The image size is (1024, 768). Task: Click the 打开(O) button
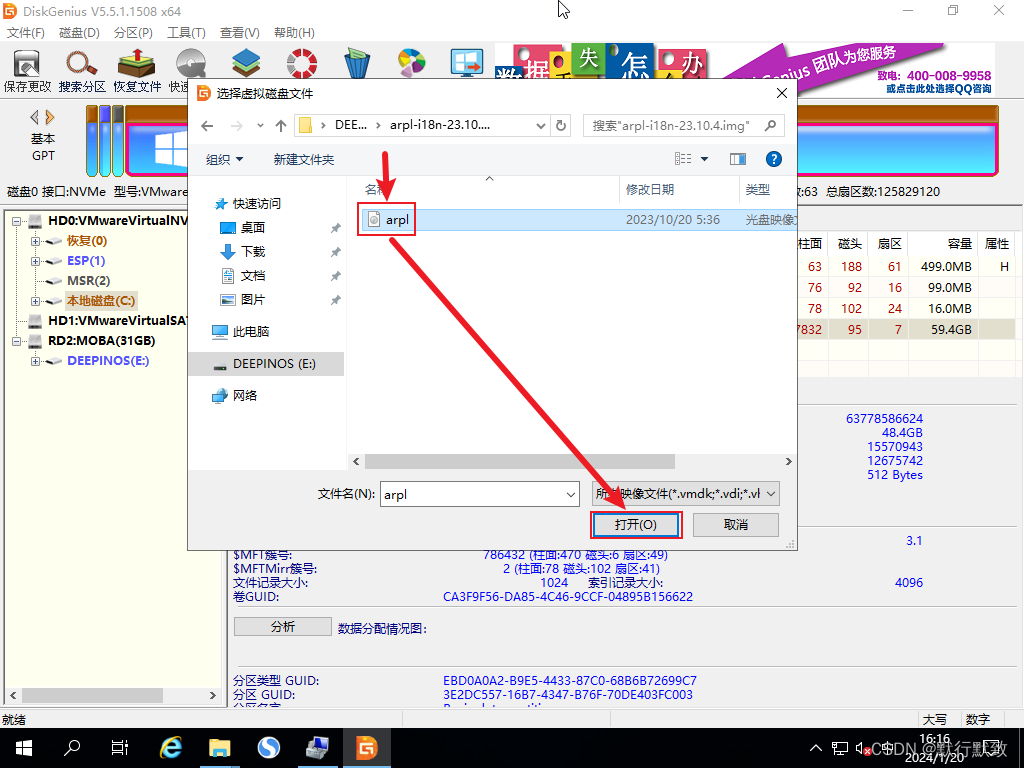pyautogui.click(x=636, y=525)
